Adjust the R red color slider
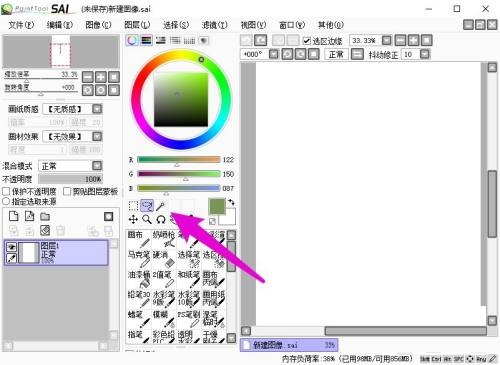 [x=178, y=160]
